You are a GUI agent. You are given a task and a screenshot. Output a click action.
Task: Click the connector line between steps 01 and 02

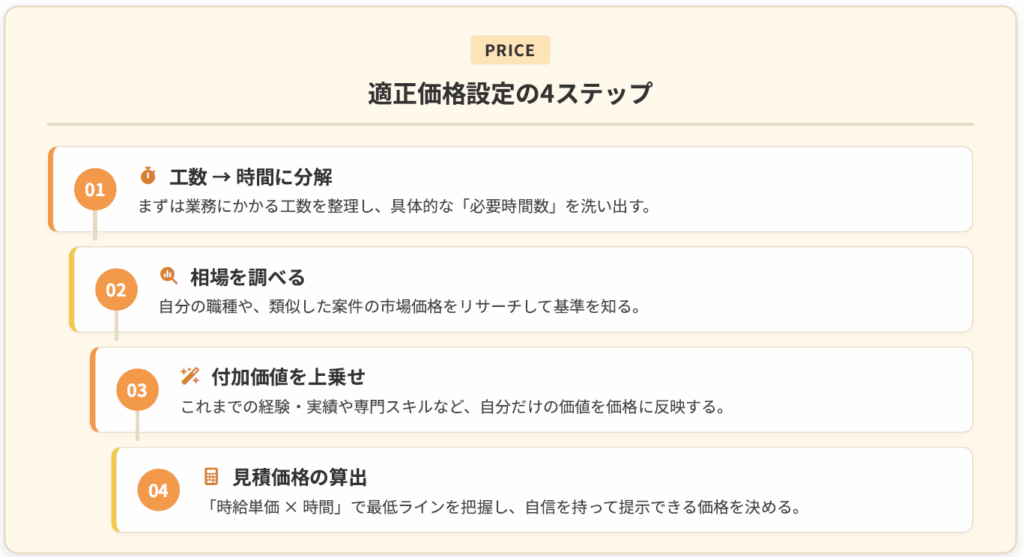(x=96, y=227)
